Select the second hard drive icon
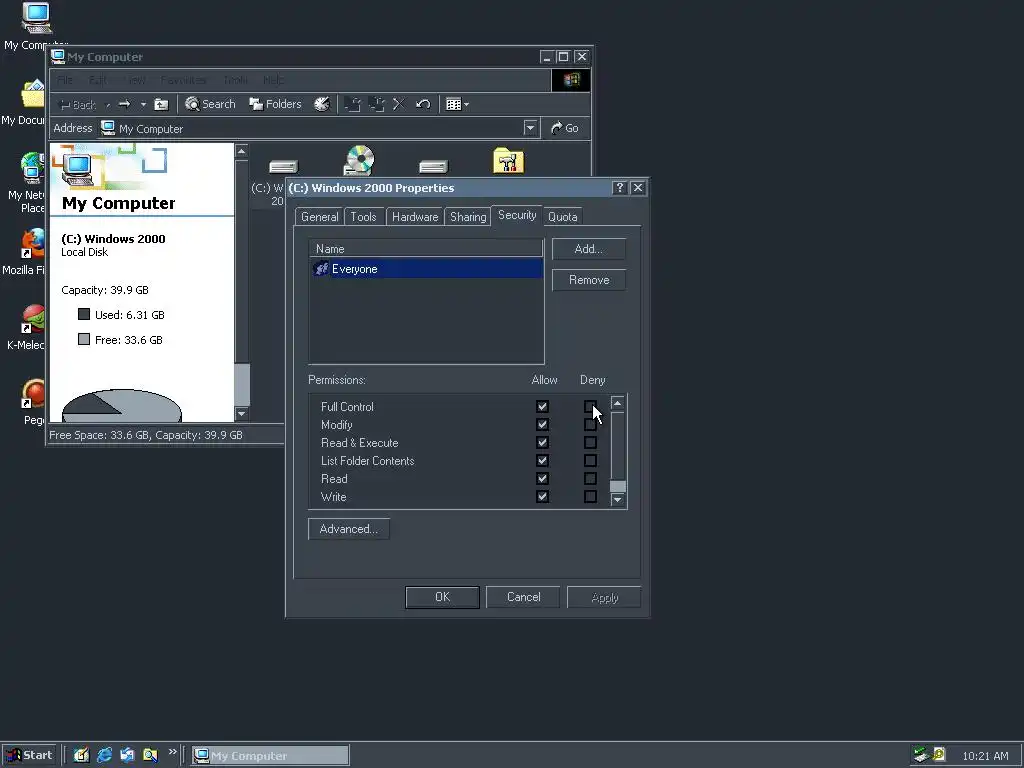This screenshot has width=1024, height=768. [x=434, y=167]
